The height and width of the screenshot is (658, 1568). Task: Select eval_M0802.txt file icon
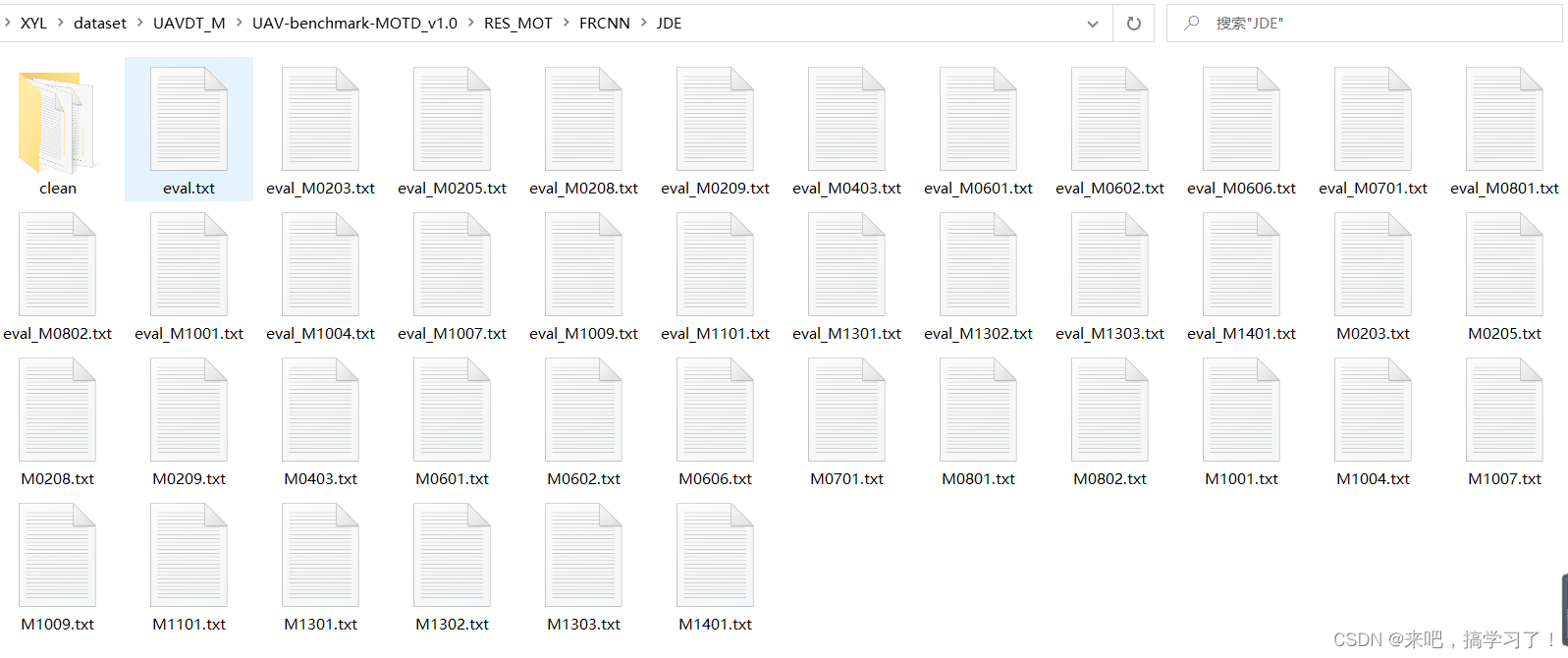point(57,264)
